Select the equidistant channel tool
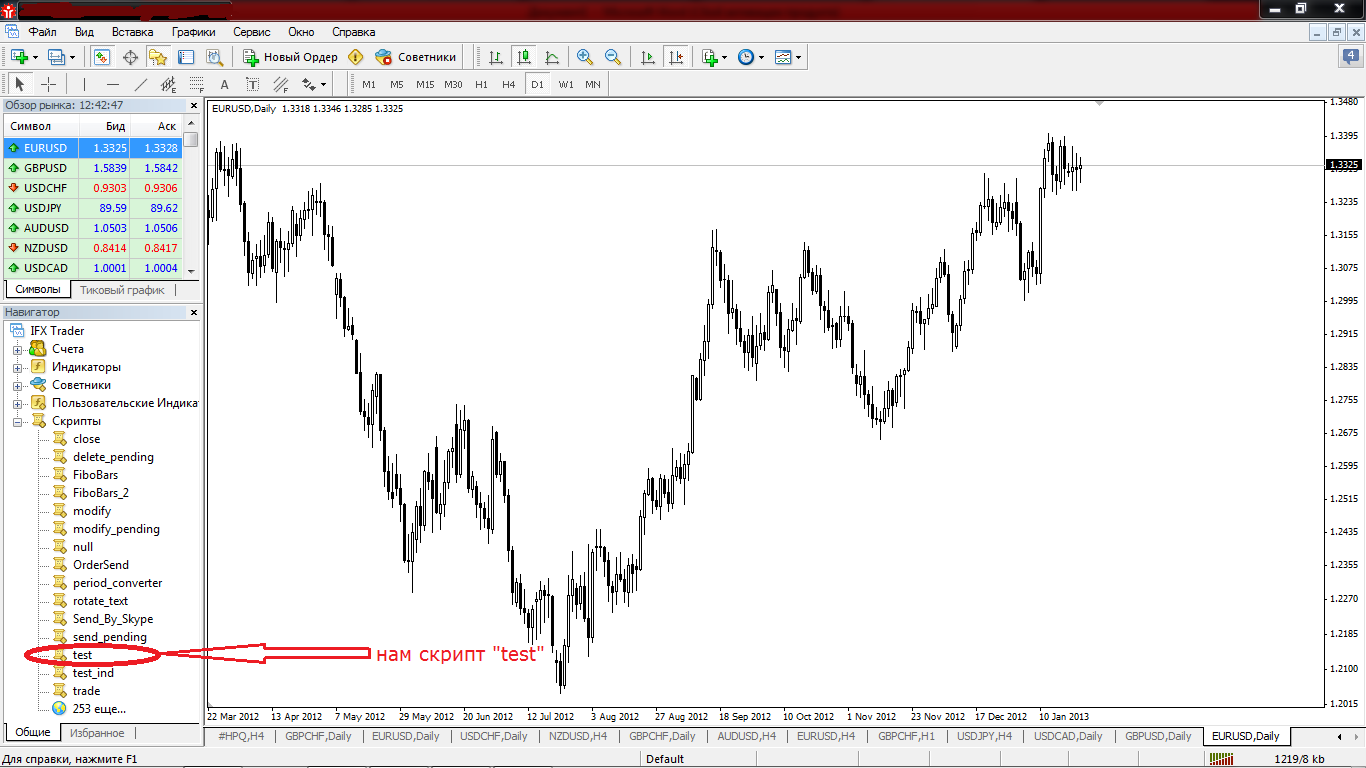 point(168,85)
